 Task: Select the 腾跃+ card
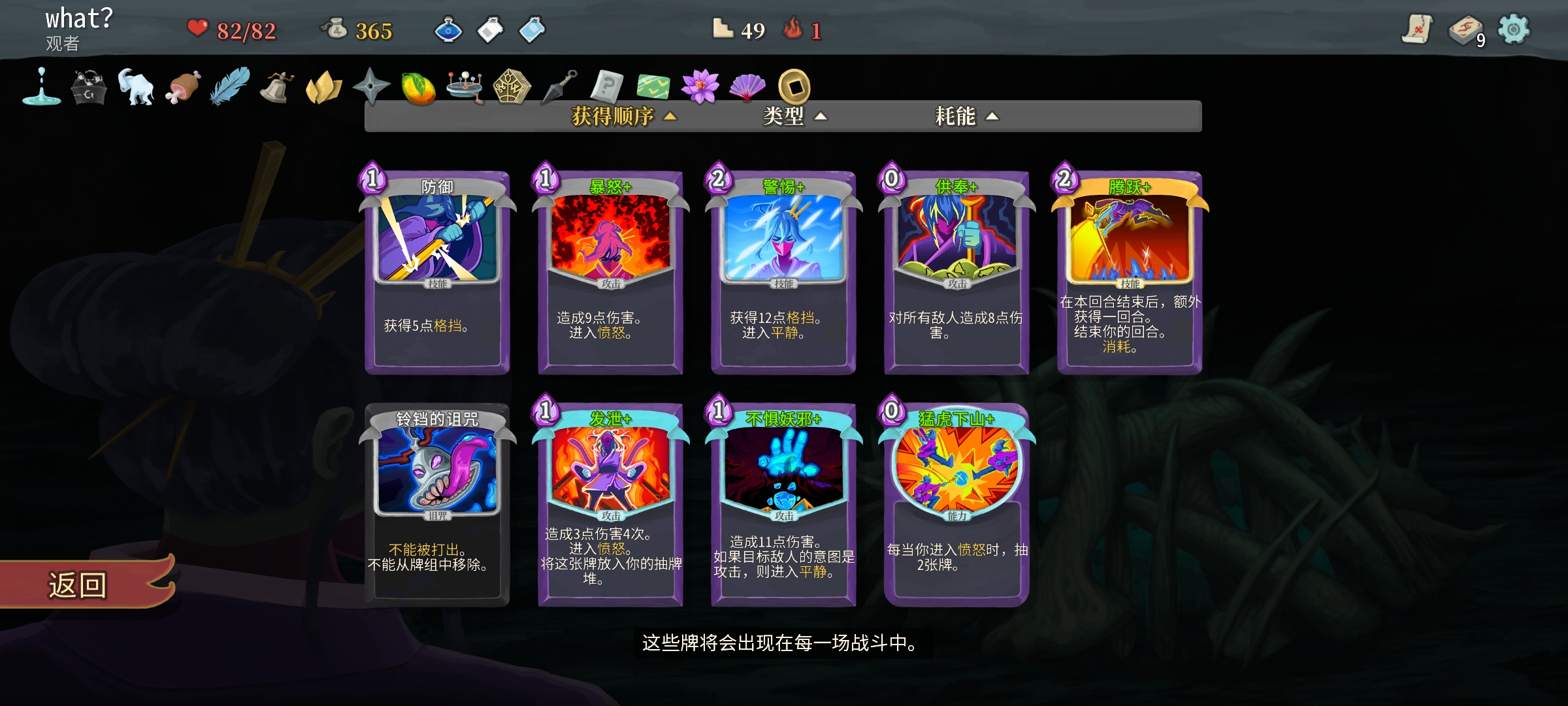point(1130,269)
